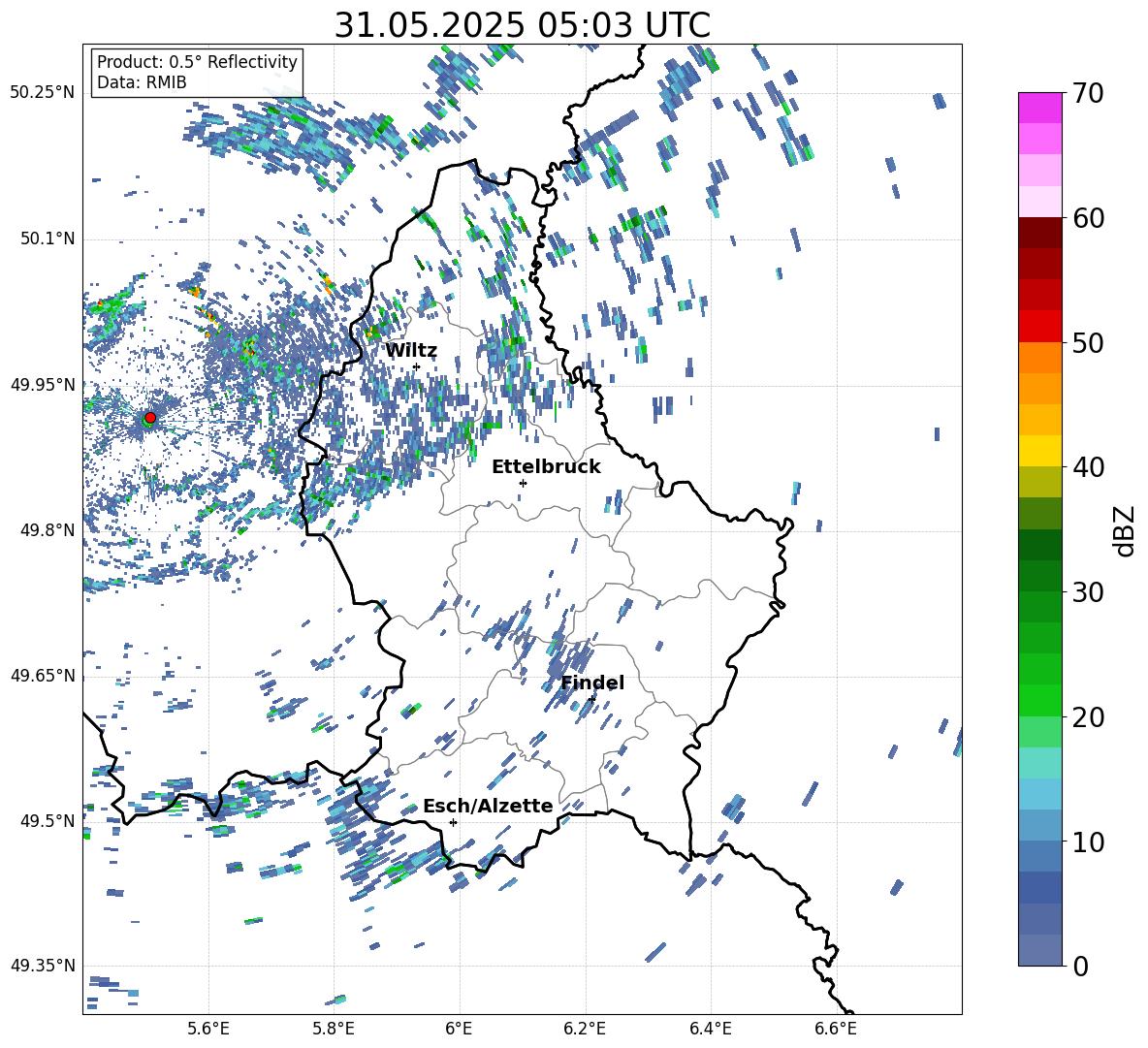Pick the yellow swatch just above 40 dBZ
This screenshot has height=1048, width=1148.
click(x=1039, y=451)
